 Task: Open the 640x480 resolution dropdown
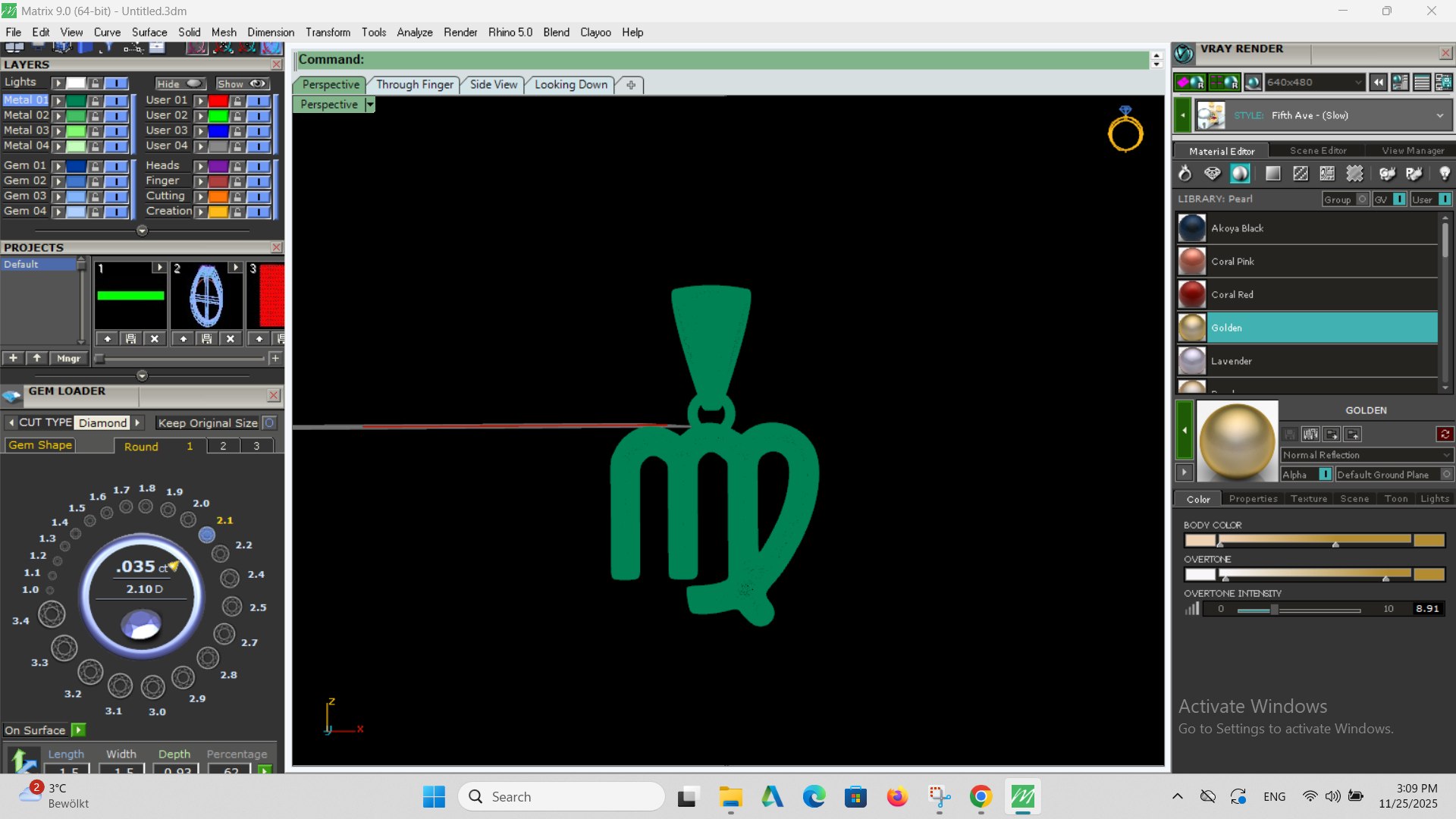point(1314,82)
